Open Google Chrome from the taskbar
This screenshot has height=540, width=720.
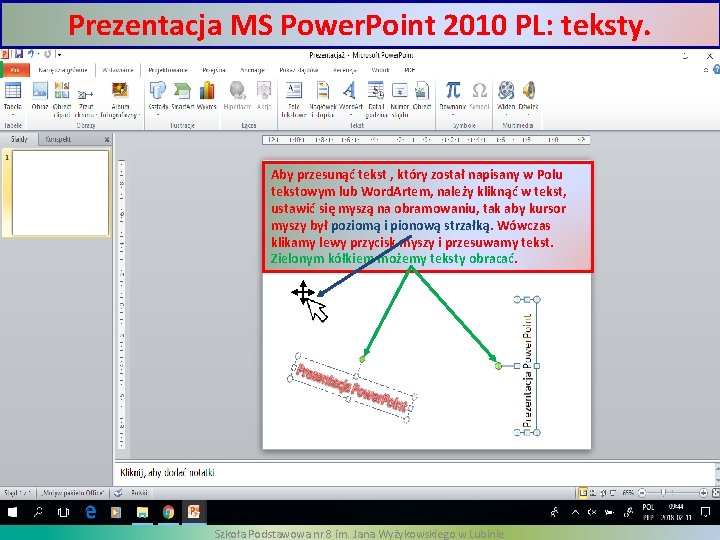168,512
